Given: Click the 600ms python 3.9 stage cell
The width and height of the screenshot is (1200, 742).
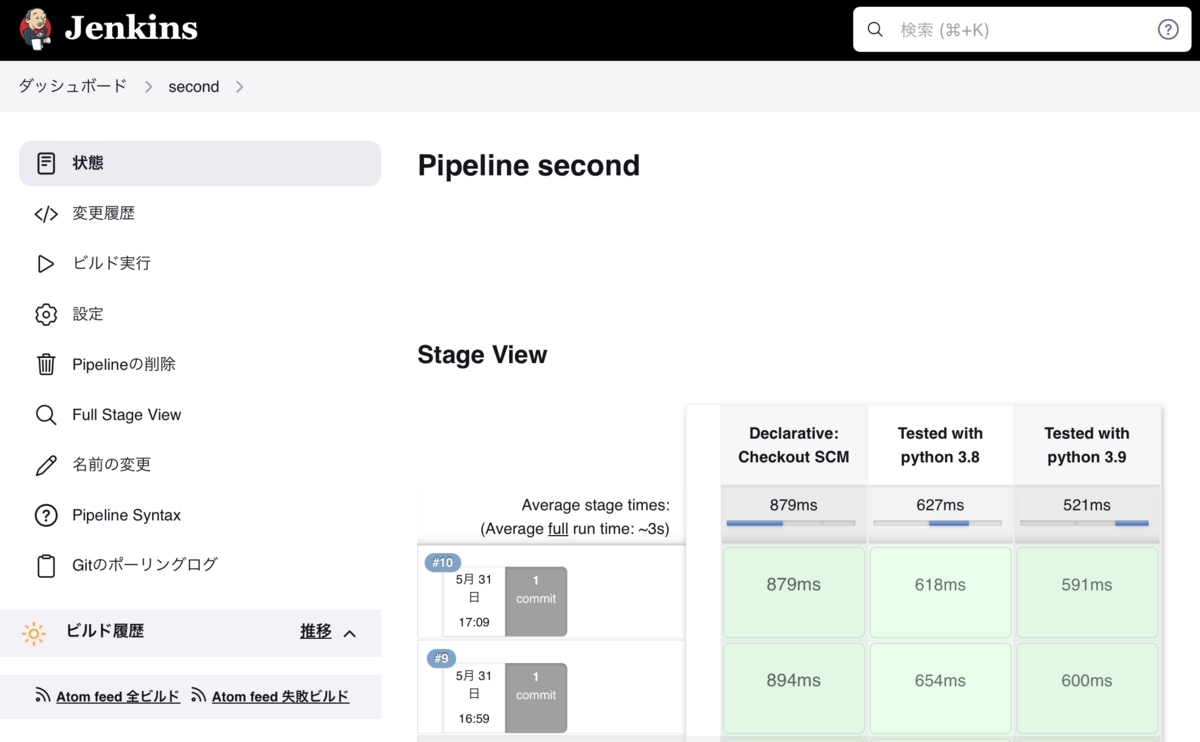Looking at the screenshot, I should [x=1087, y=688].
